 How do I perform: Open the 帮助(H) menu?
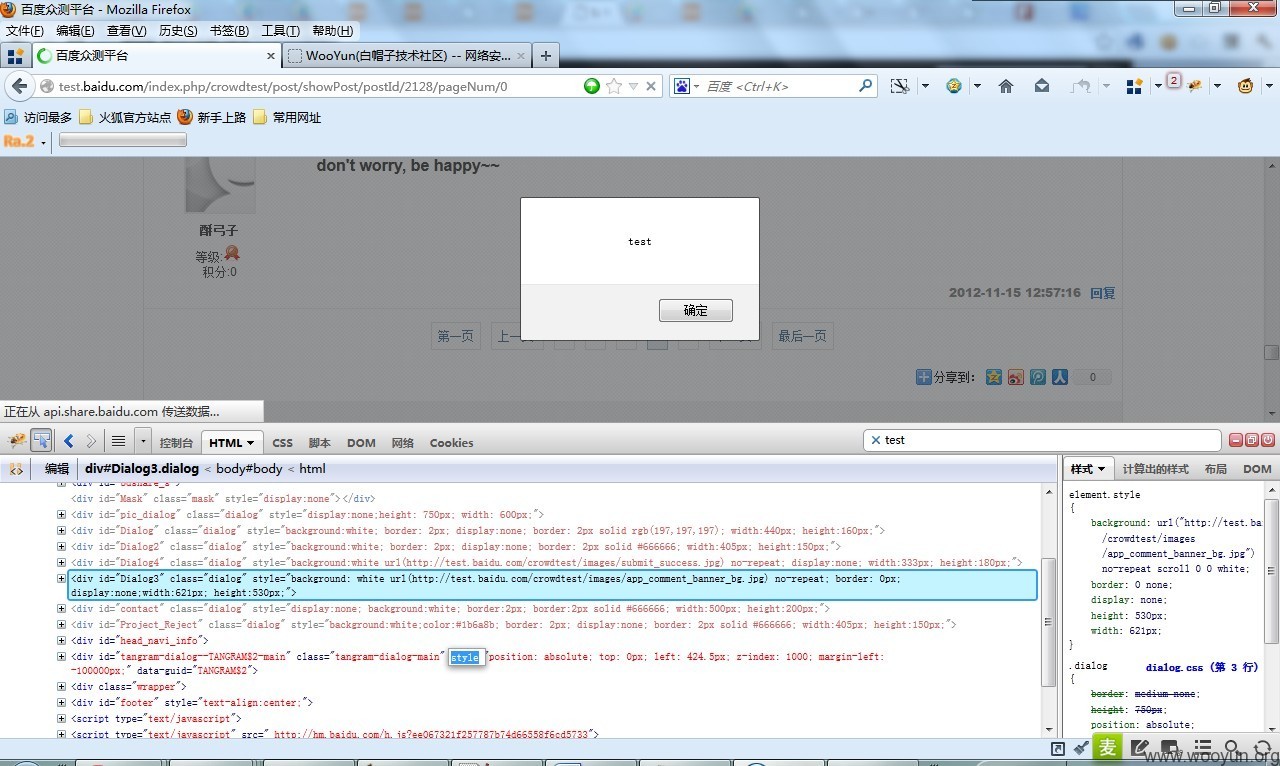[x=332, y=31]
